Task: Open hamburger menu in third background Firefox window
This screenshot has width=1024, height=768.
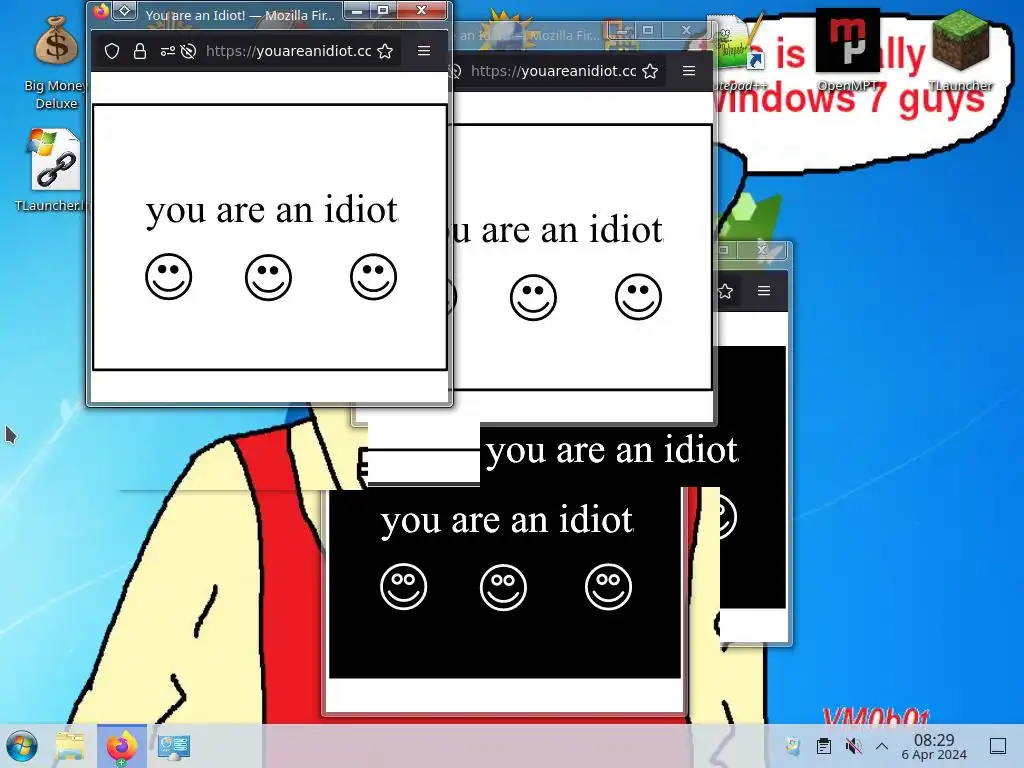Action: click(x=764, y=291)
